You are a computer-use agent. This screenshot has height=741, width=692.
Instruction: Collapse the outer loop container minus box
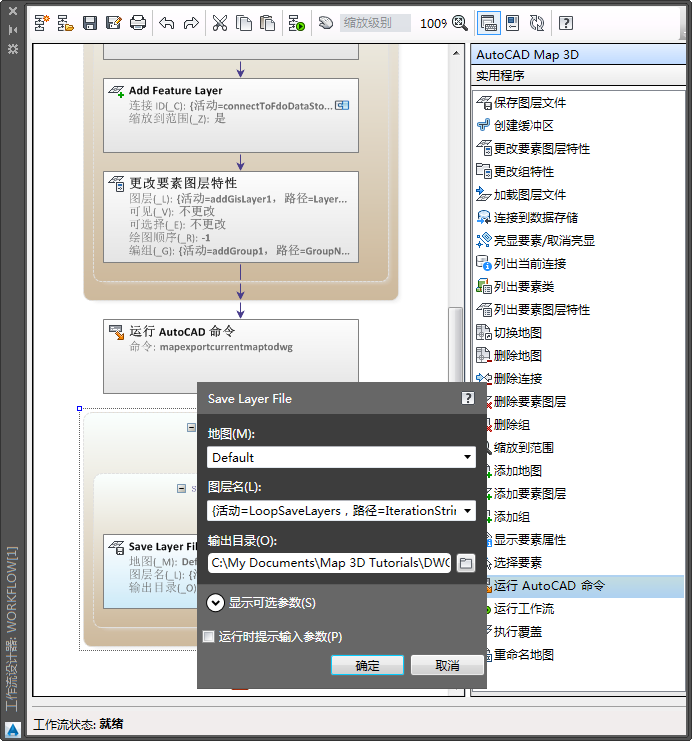click(191, 428)
